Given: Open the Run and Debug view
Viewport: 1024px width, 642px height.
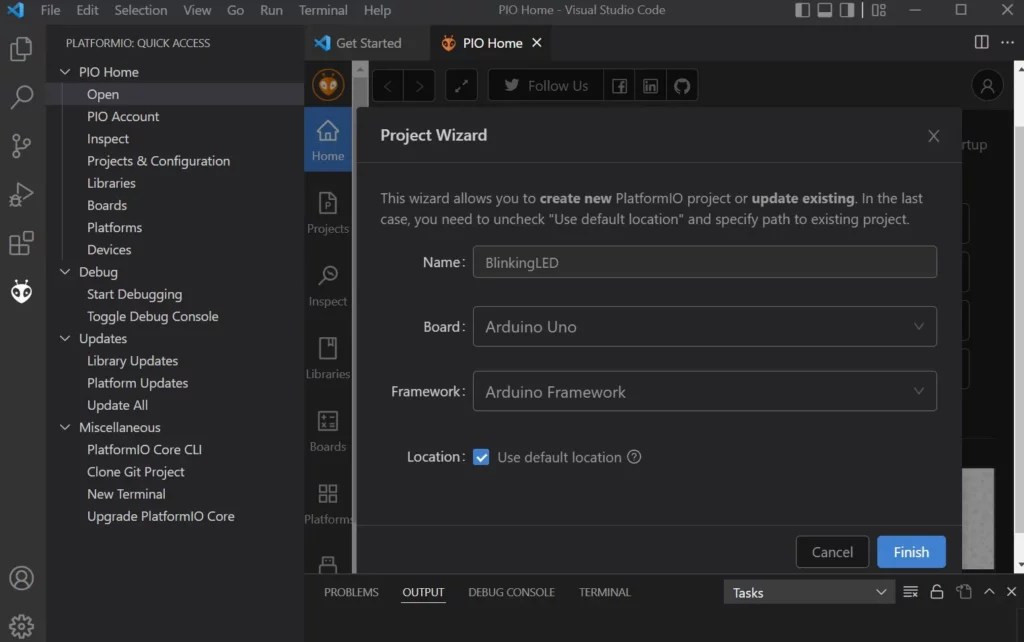Looking at the screenshot, I should point(21,194).
